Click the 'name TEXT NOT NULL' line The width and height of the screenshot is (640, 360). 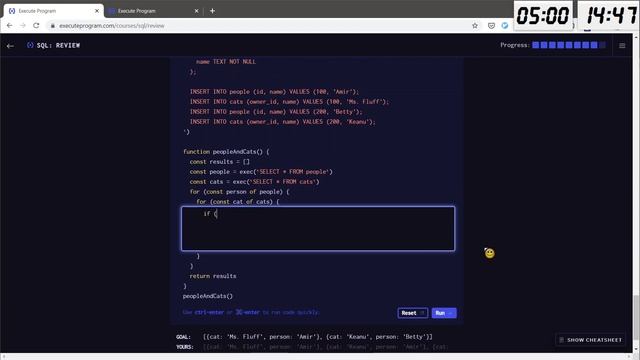(226, 62)
